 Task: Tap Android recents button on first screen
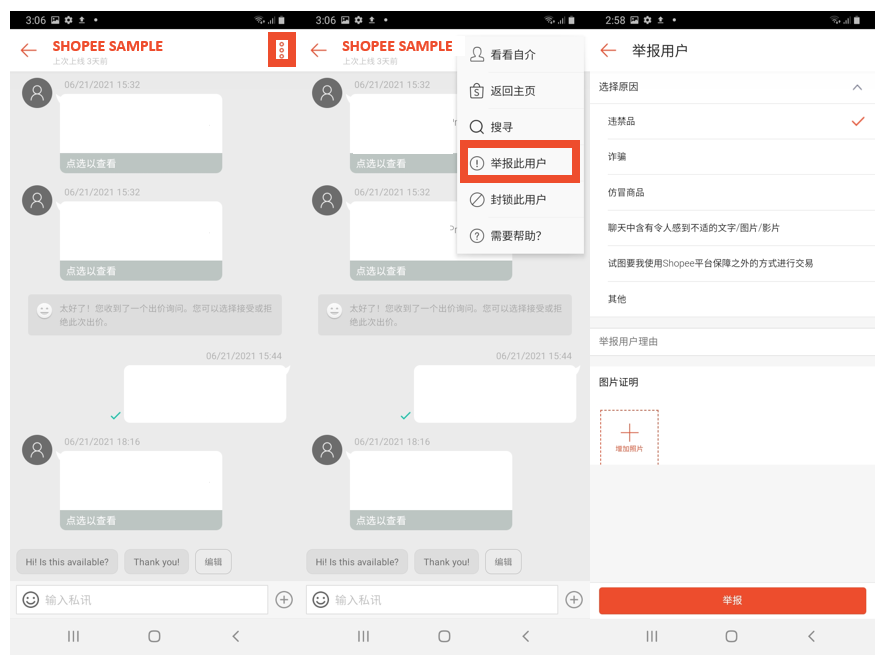(x=73, y=636)
